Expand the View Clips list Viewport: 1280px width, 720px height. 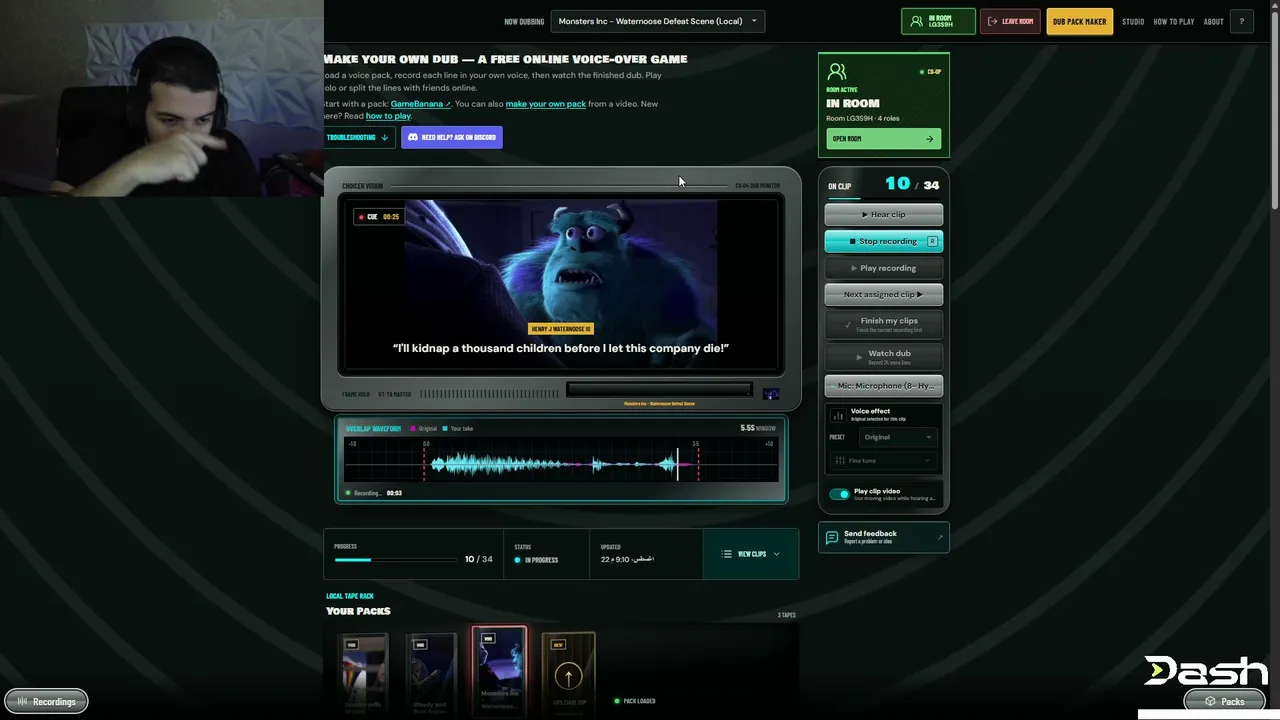(751, 554)
